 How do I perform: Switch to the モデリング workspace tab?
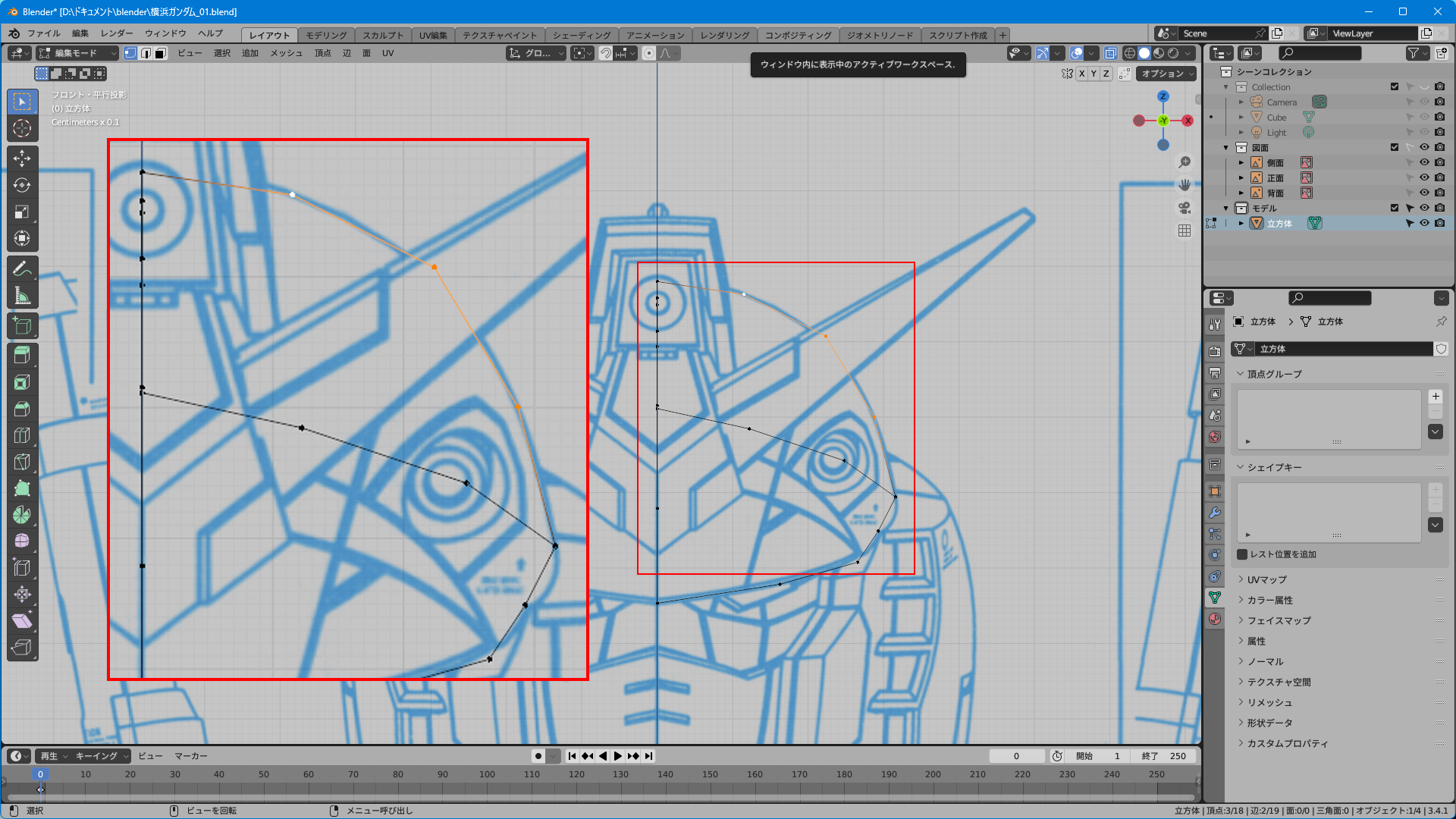[x=326, y=35]
